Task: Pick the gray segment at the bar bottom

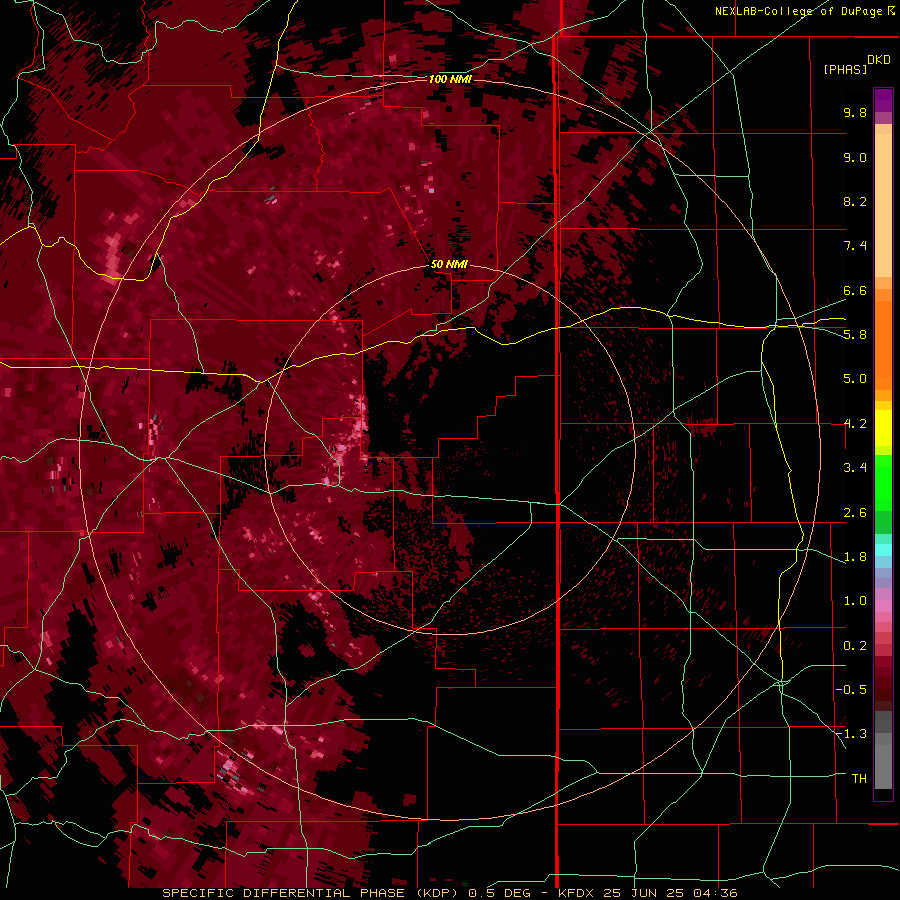Action: point(883,752)
